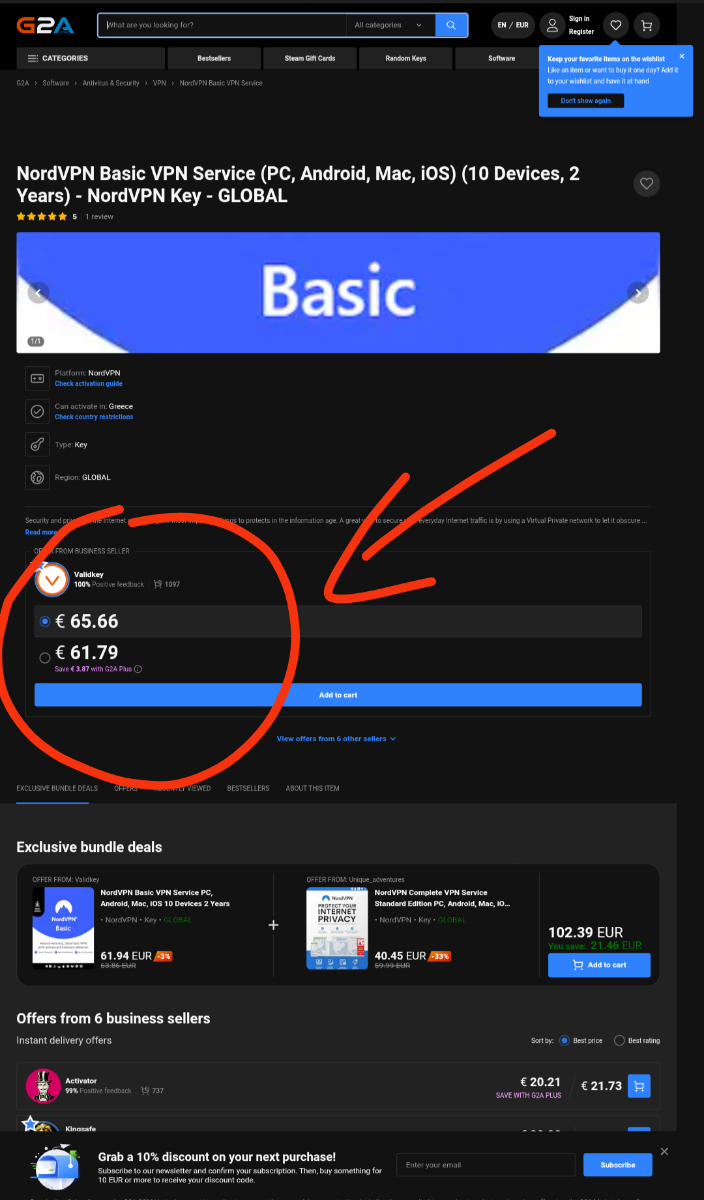Submit search with the magnifier button
Image resolution: width=704 pixels, height=1200 pixels.
[452, 25]
